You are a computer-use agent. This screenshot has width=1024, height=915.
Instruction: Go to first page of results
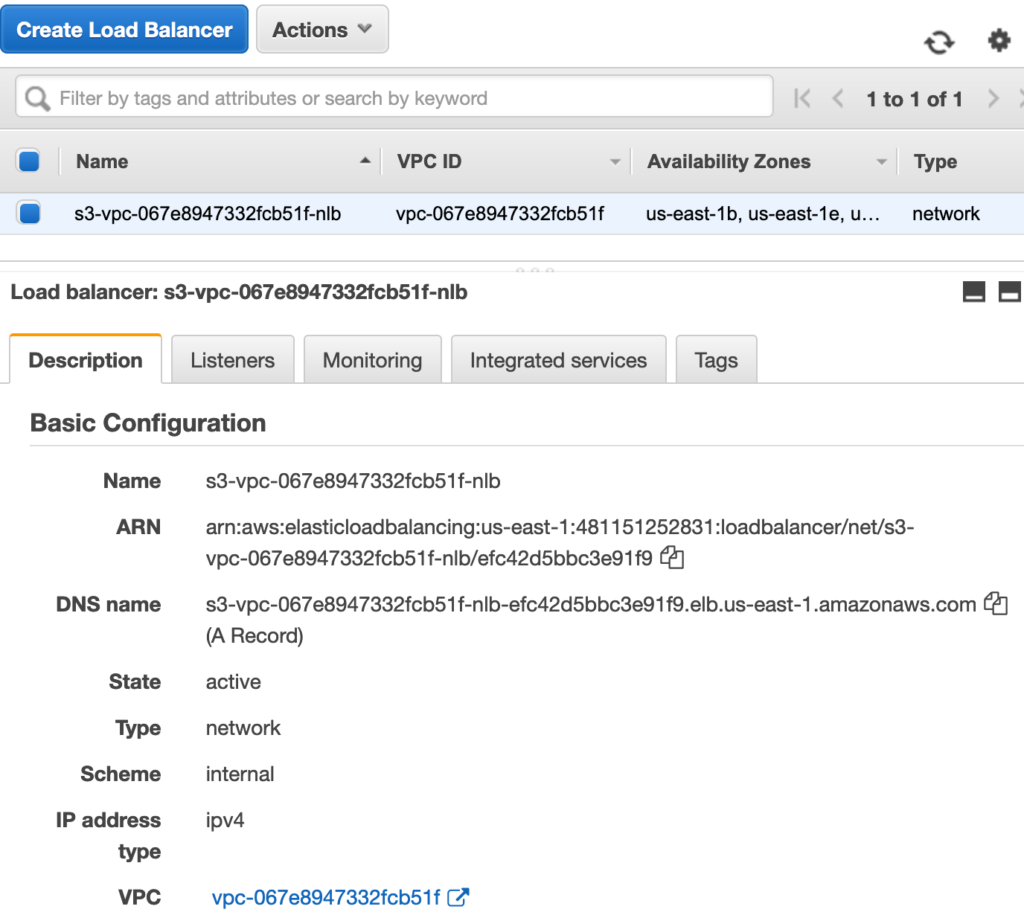click(x=802, y=99)
